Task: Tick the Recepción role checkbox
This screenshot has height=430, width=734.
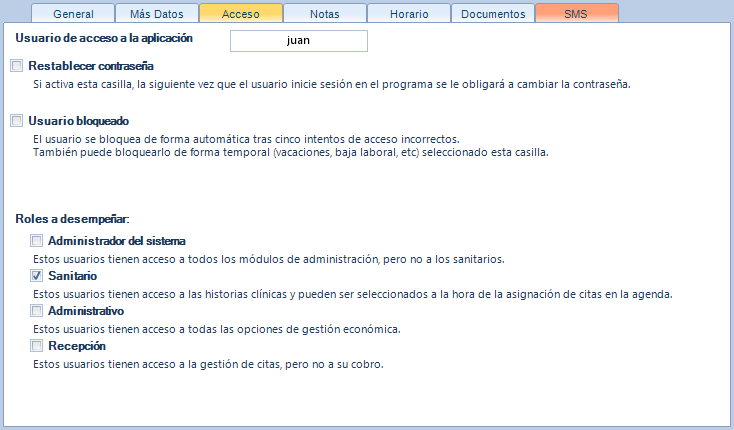Action: [37, 346]
